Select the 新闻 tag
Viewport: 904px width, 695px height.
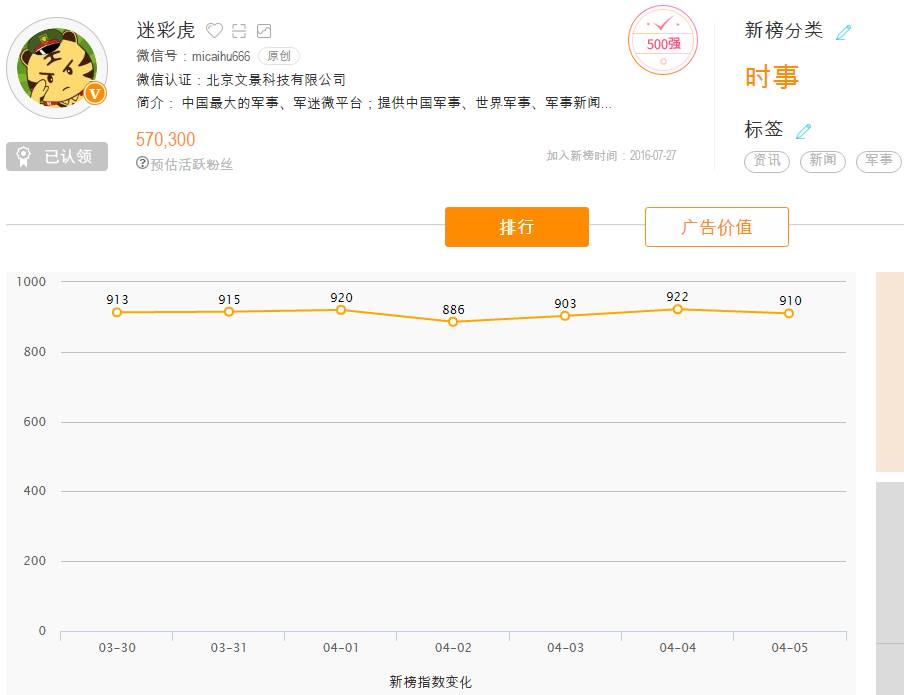point(822,161)
